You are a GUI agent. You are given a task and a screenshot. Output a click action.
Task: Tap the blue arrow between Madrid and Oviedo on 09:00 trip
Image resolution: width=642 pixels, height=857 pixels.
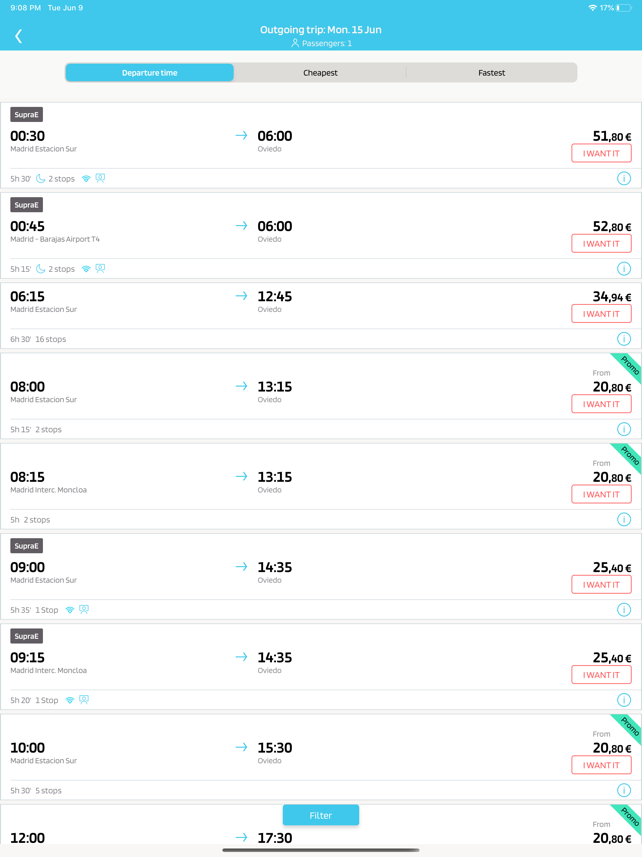click(x=239, y=565)
